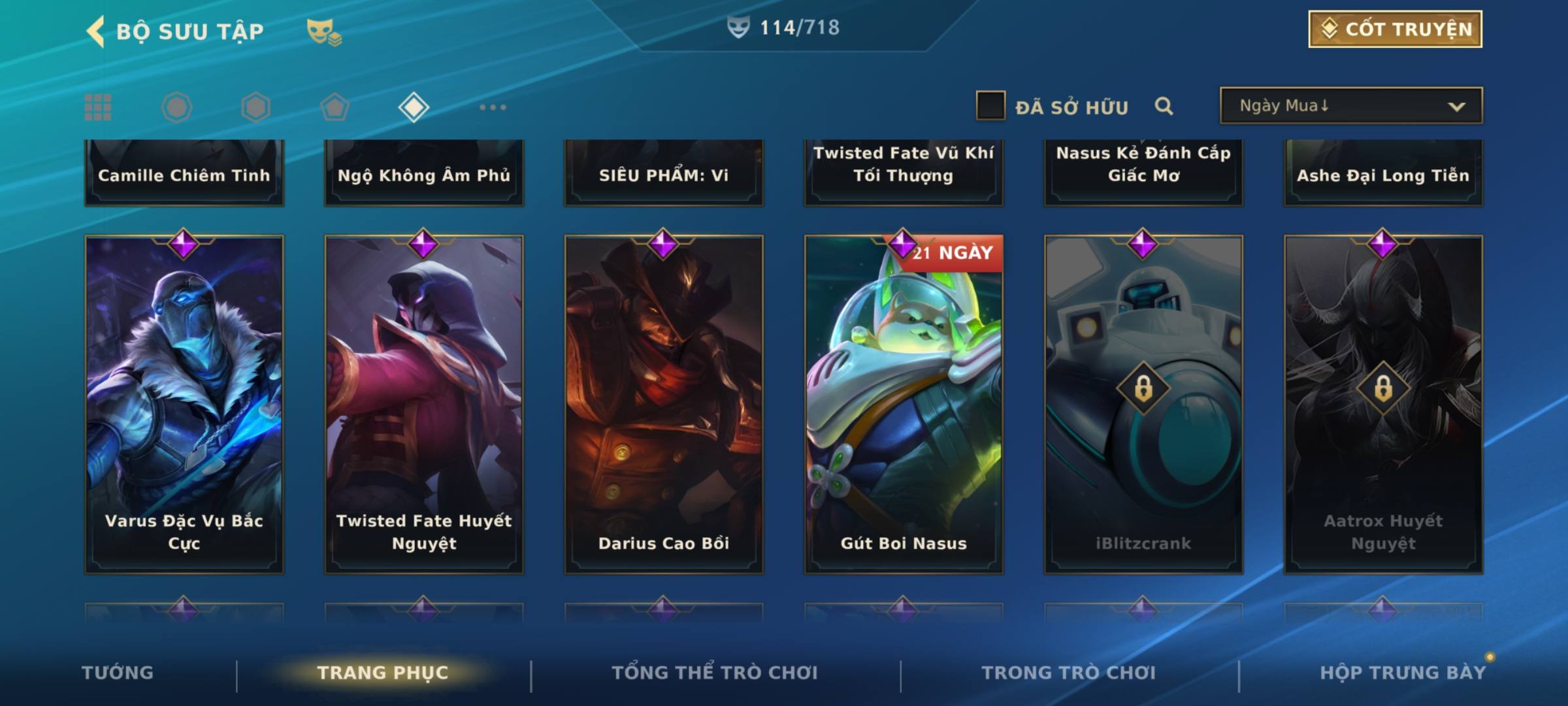Open more filters via three dots
Screen dimensions: 1568x706
click(493, 107)
